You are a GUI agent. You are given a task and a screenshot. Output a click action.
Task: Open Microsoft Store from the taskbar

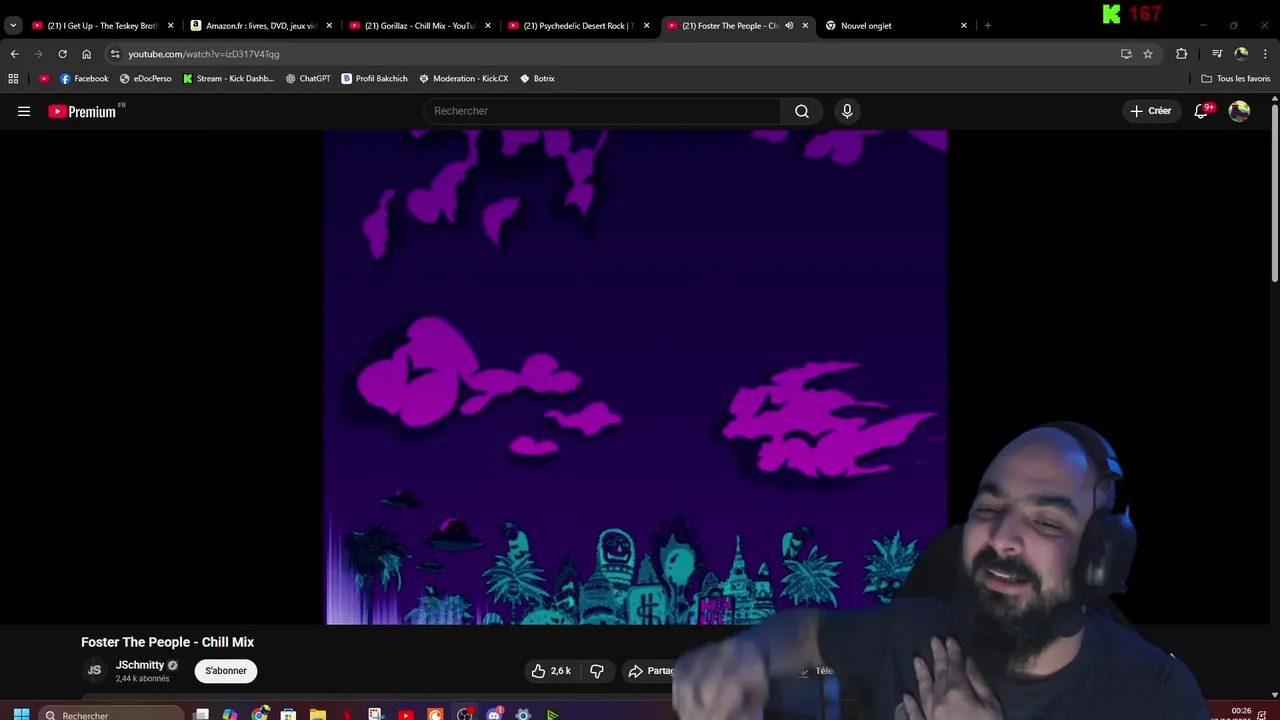(x=288, y=714)
